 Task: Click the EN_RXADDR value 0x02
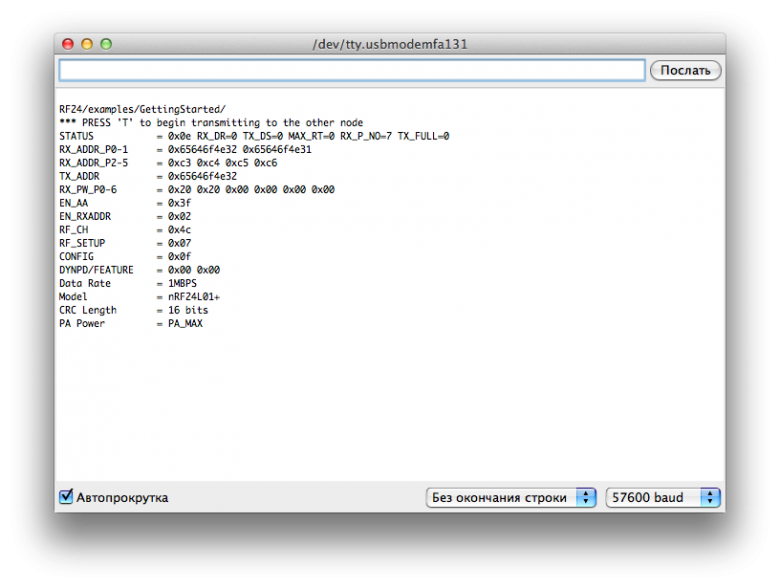coord(179,216)
